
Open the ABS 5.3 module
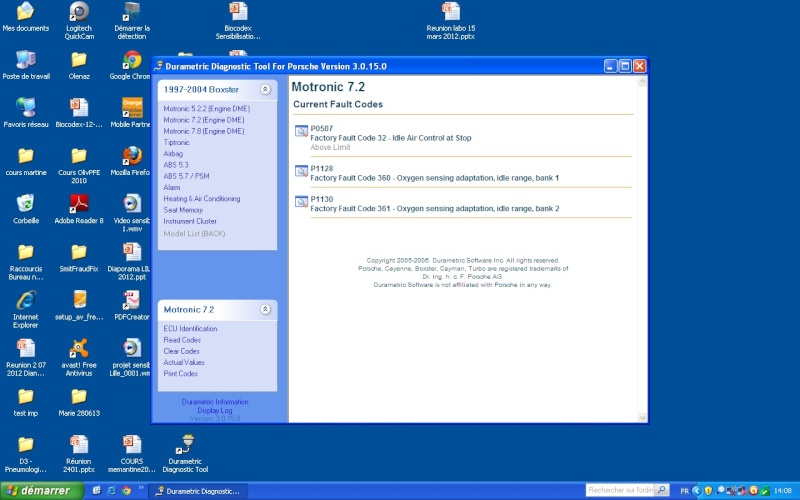pos(176,165)
